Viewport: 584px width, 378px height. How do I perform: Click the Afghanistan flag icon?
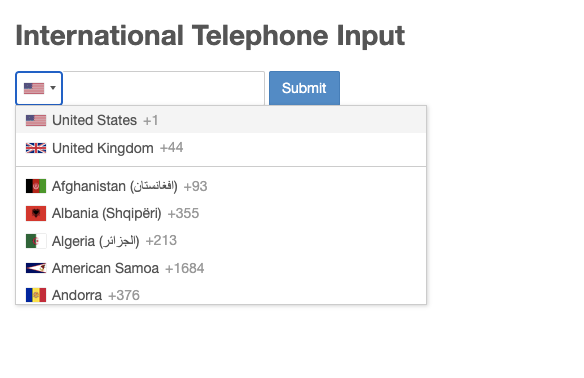click(x=36, y=186)
